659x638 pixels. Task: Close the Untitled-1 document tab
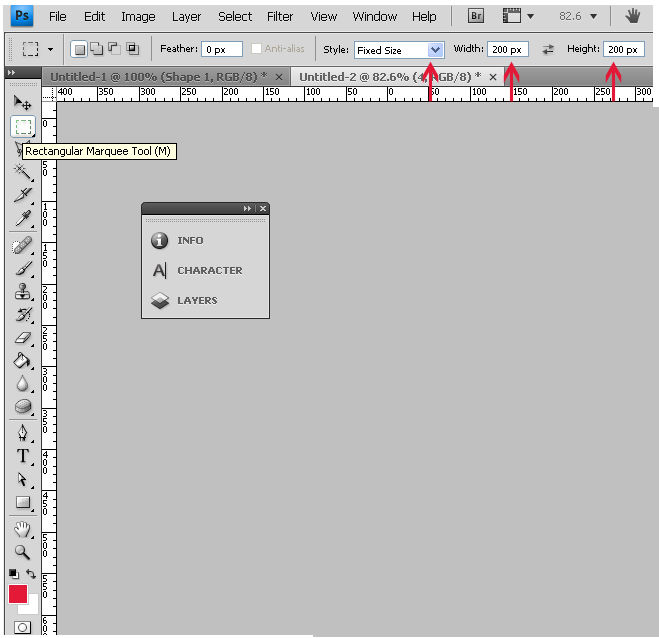(x=279, y=77)
